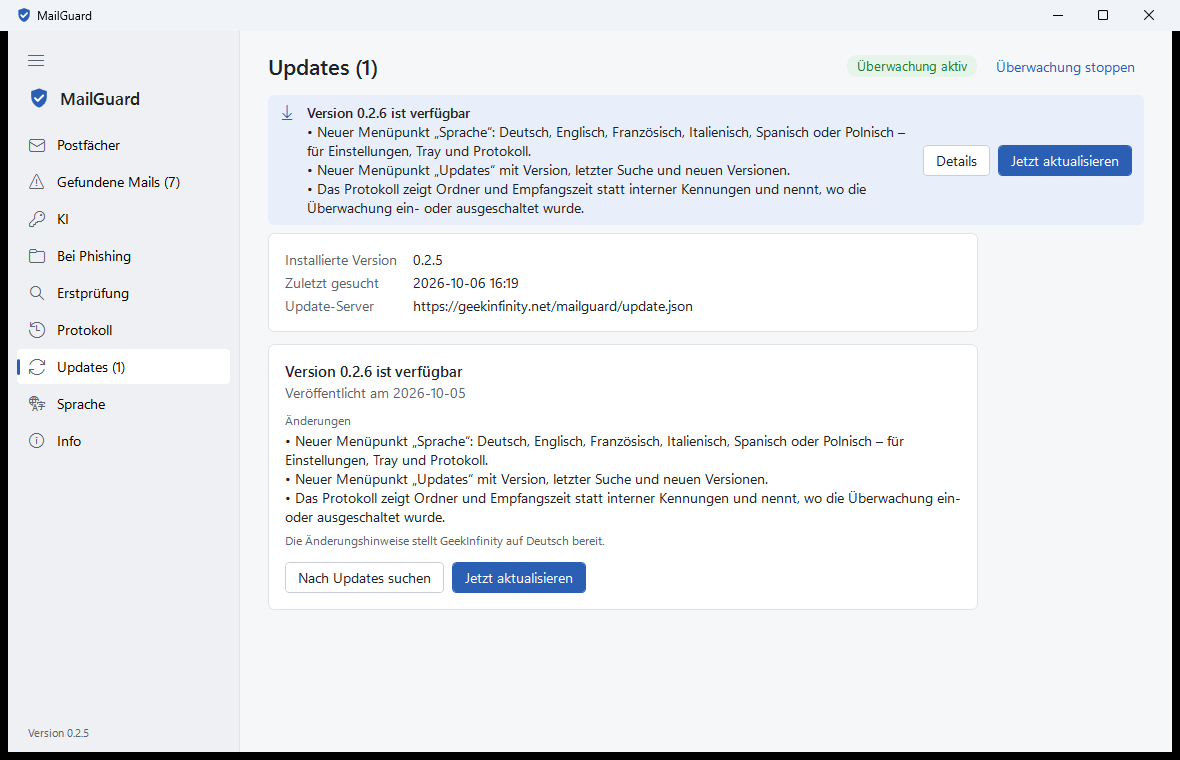Click the Änderungen section label
The width and height of the screenshot is (1180, 760).
pyautogui.click(x=318, y=421)
